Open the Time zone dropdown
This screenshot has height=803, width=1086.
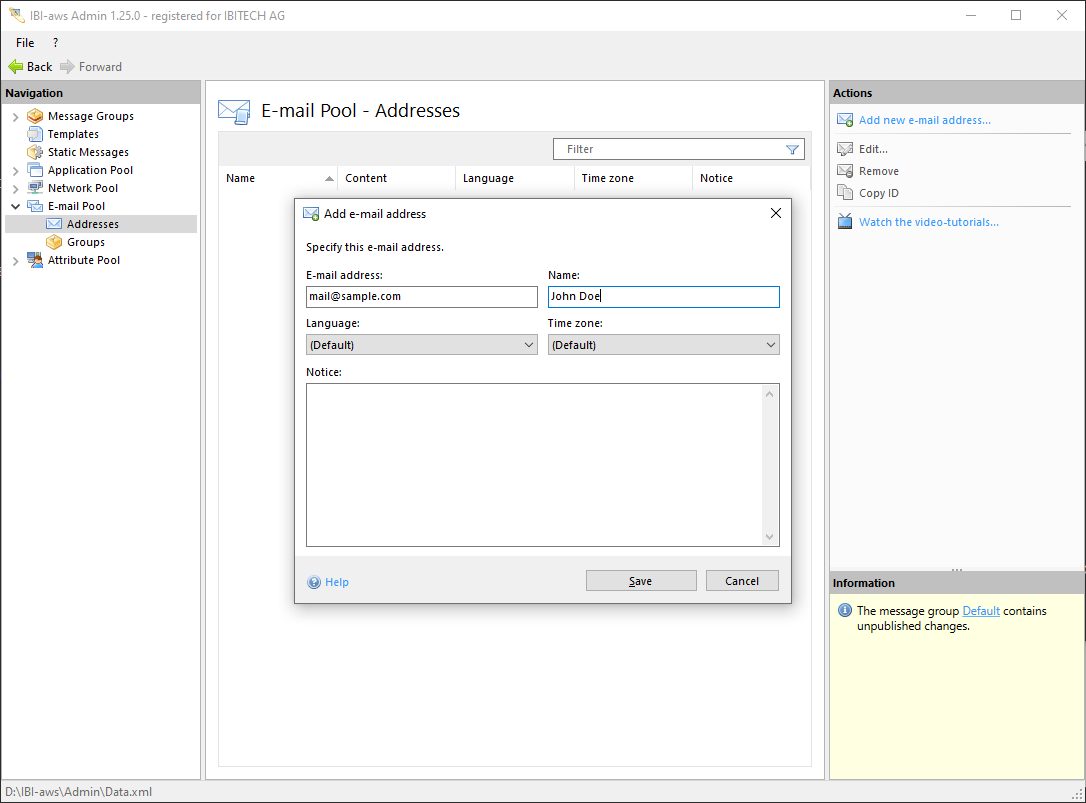(663, 345)
